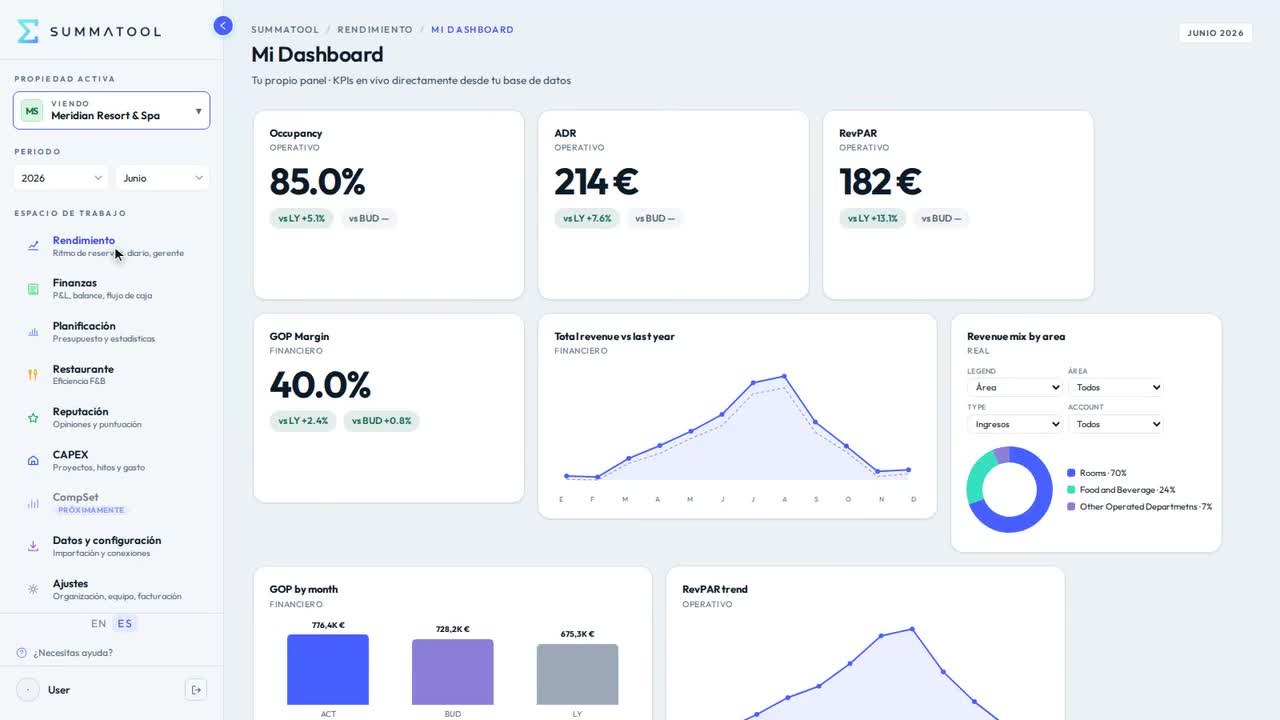Viewport: 1280px width, 720px height.
Task: Click the 85.0% Occupancy value
Action: (317, 182)
